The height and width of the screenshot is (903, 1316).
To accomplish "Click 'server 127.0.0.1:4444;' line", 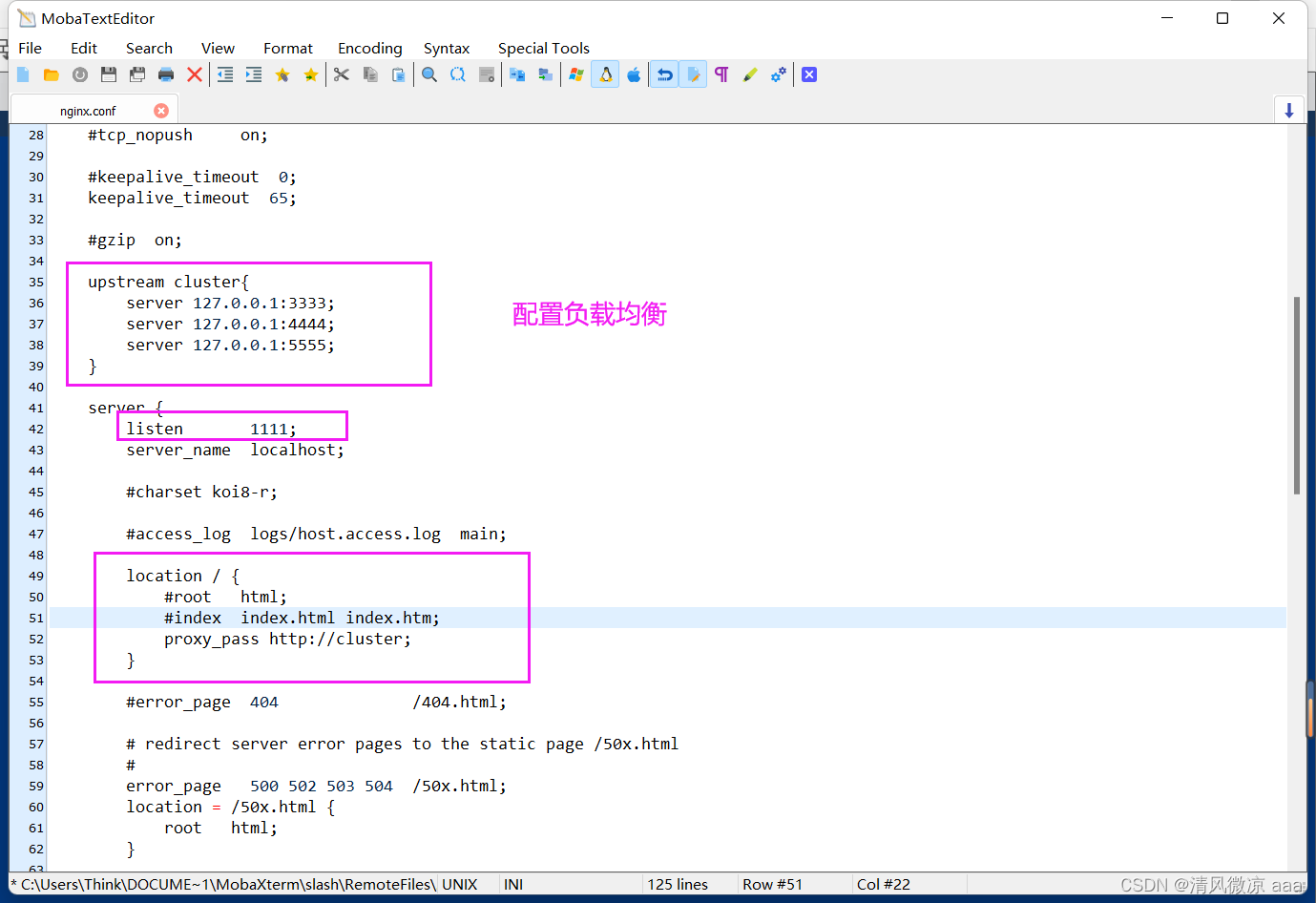I will point(231,324).
